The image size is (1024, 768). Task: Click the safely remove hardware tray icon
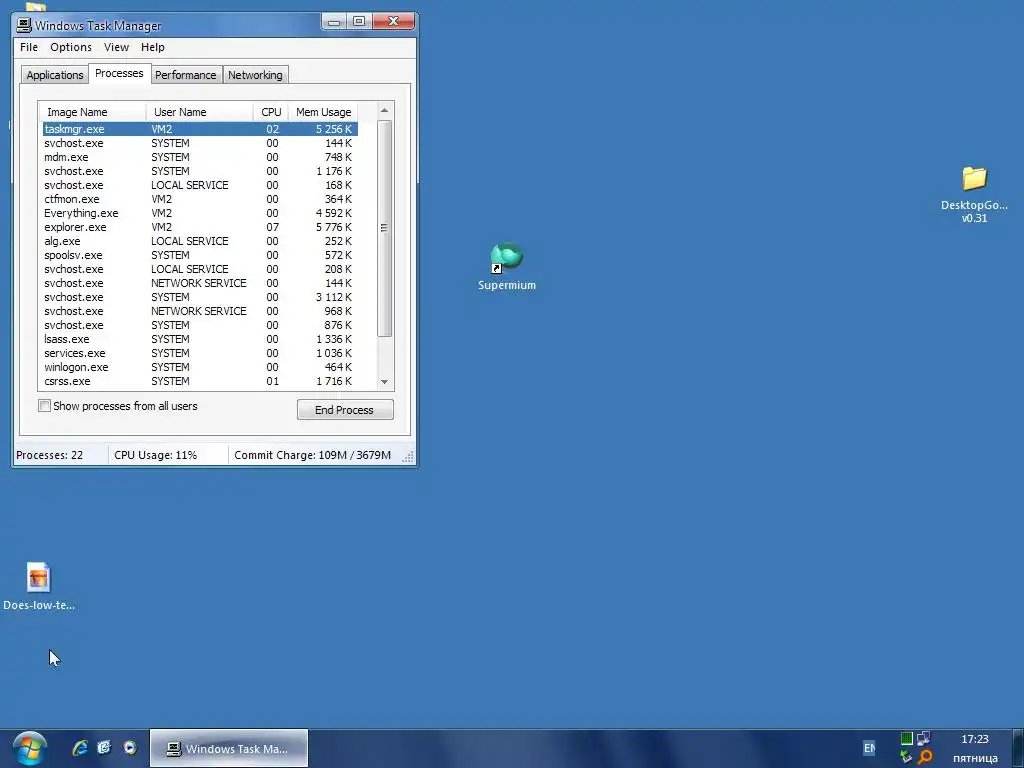tap(906, 757)
